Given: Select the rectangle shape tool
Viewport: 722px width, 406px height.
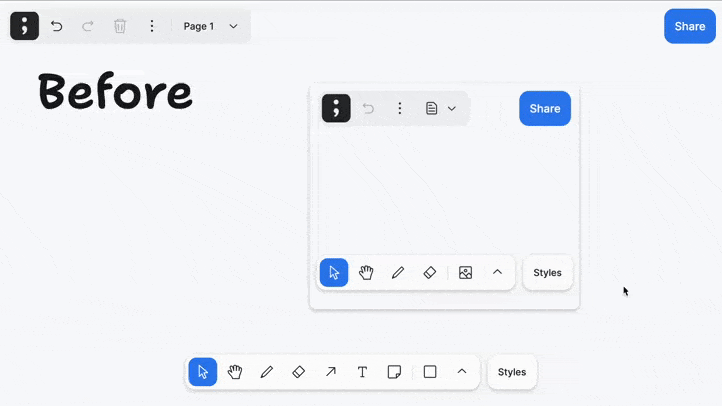Looking at the screenshot, I should [x=430, y=372].
